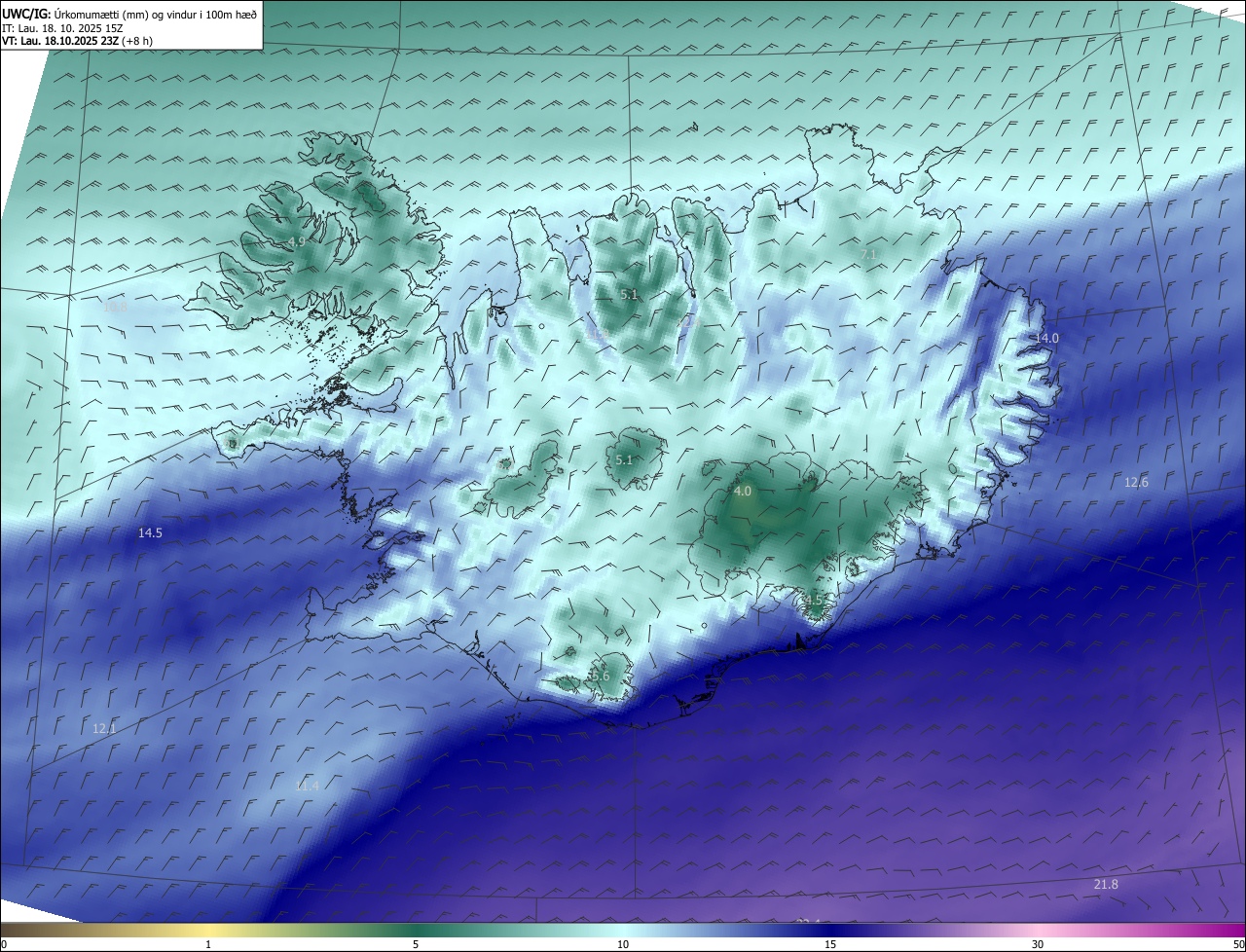Click the 11.4 value south of Reykjanes
The width and height of the screenshot is (1246, 952).
point(307,786)
